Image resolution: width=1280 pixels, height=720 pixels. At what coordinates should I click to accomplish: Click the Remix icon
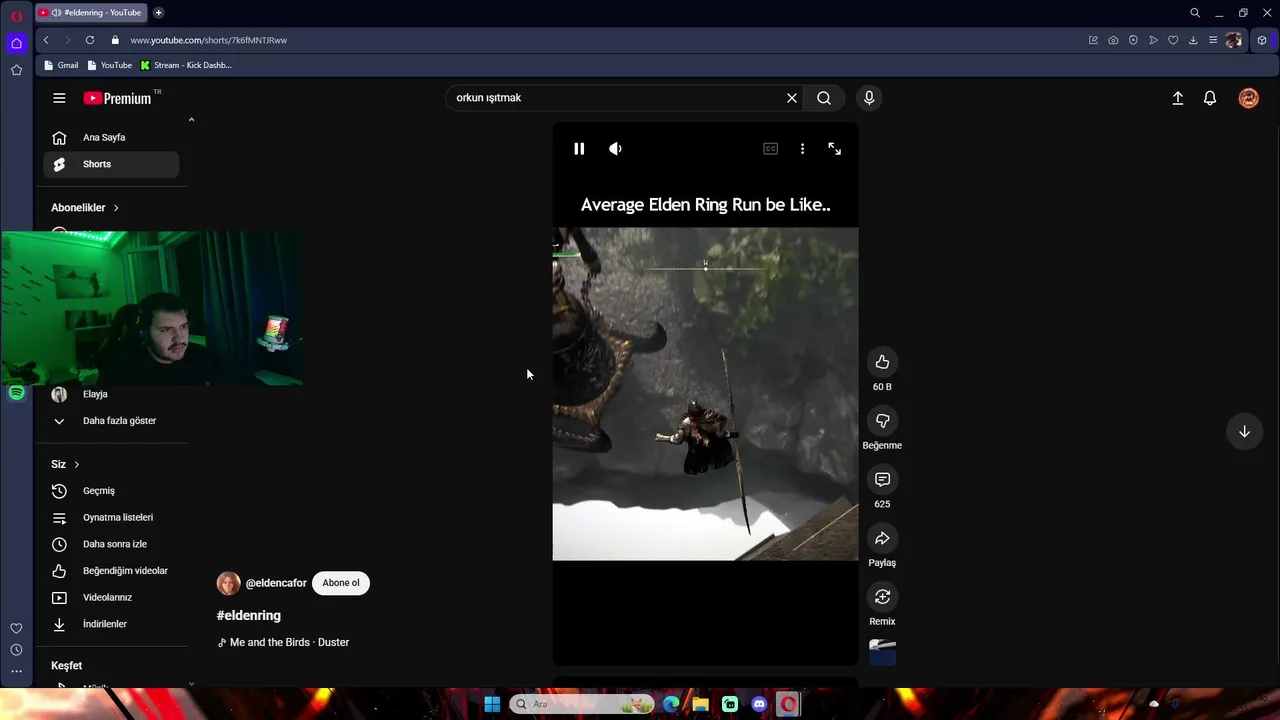click(882, 597)
